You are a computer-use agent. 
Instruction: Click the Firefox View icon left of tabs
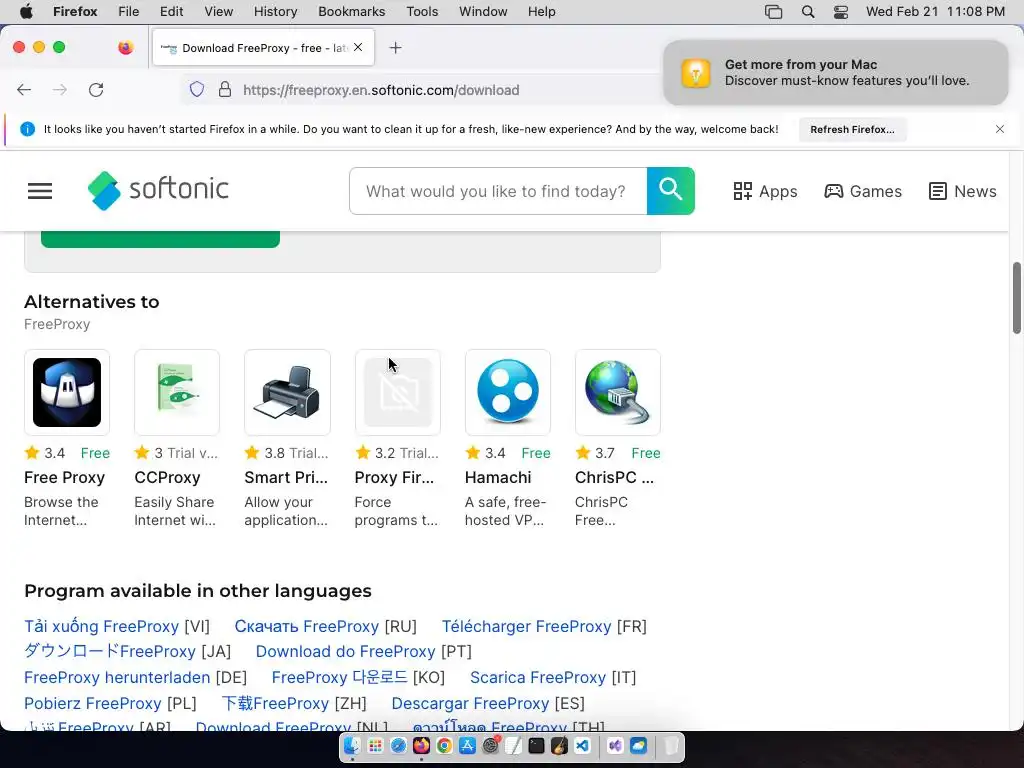point(125,47)
